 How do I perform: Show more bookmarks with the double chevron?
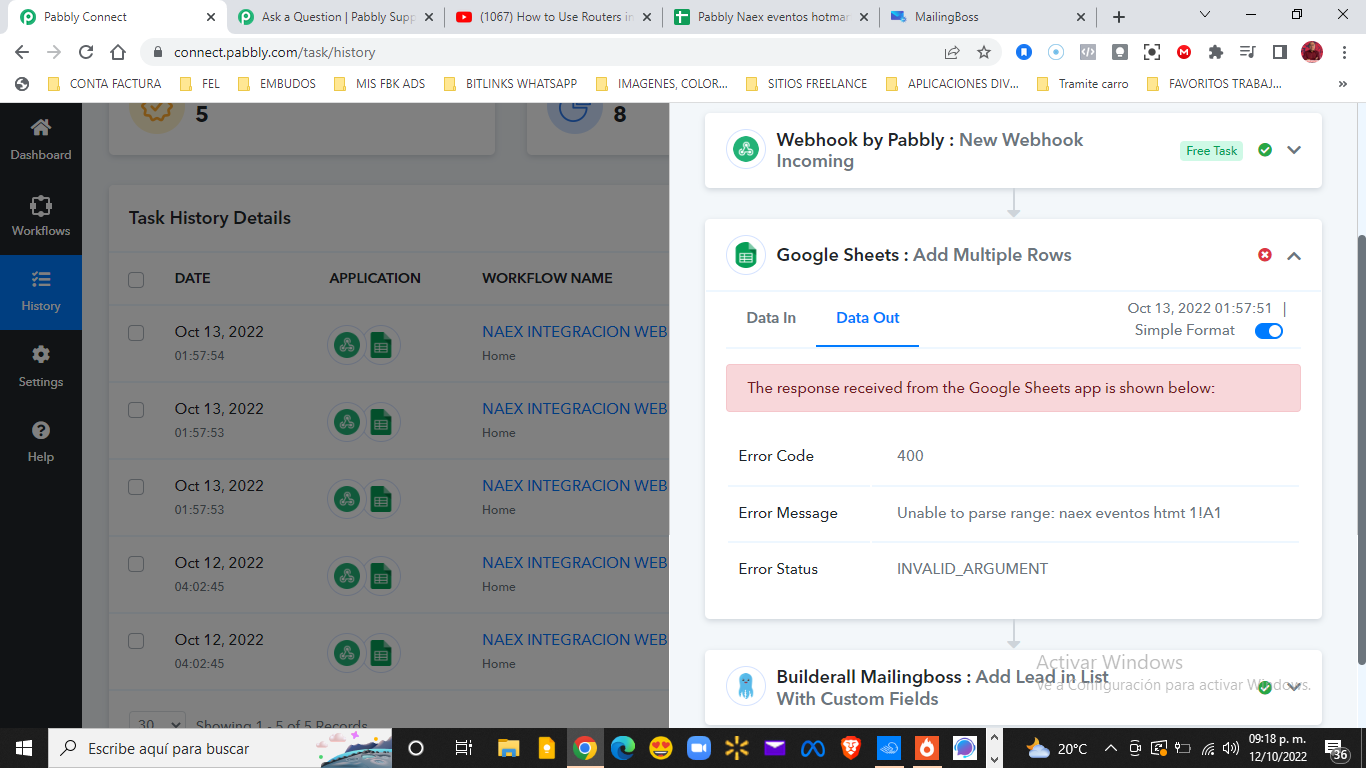(1342, 84)
